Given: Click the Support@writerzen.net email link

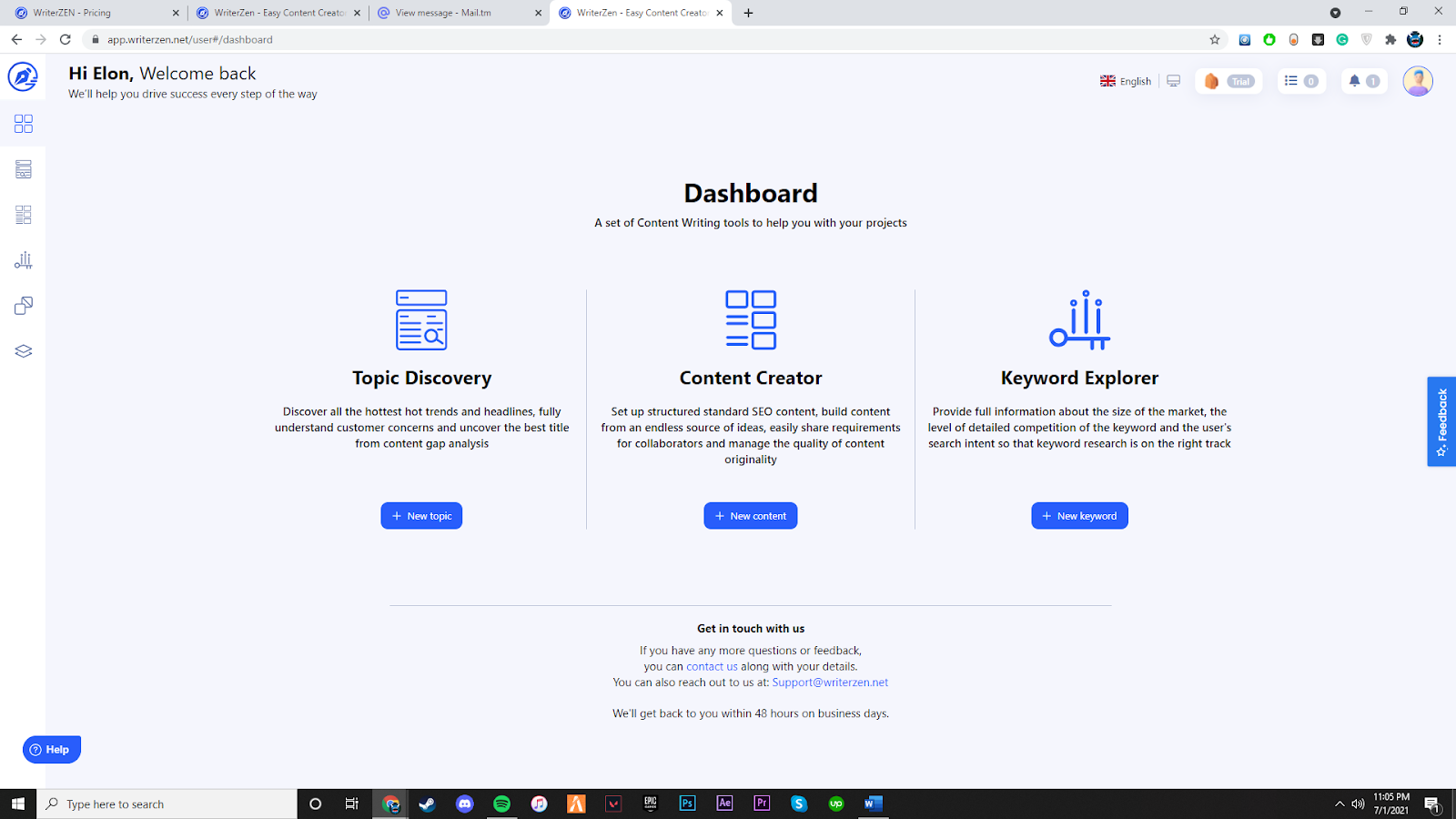Looking at the screenshot, I should pos(830,682).
